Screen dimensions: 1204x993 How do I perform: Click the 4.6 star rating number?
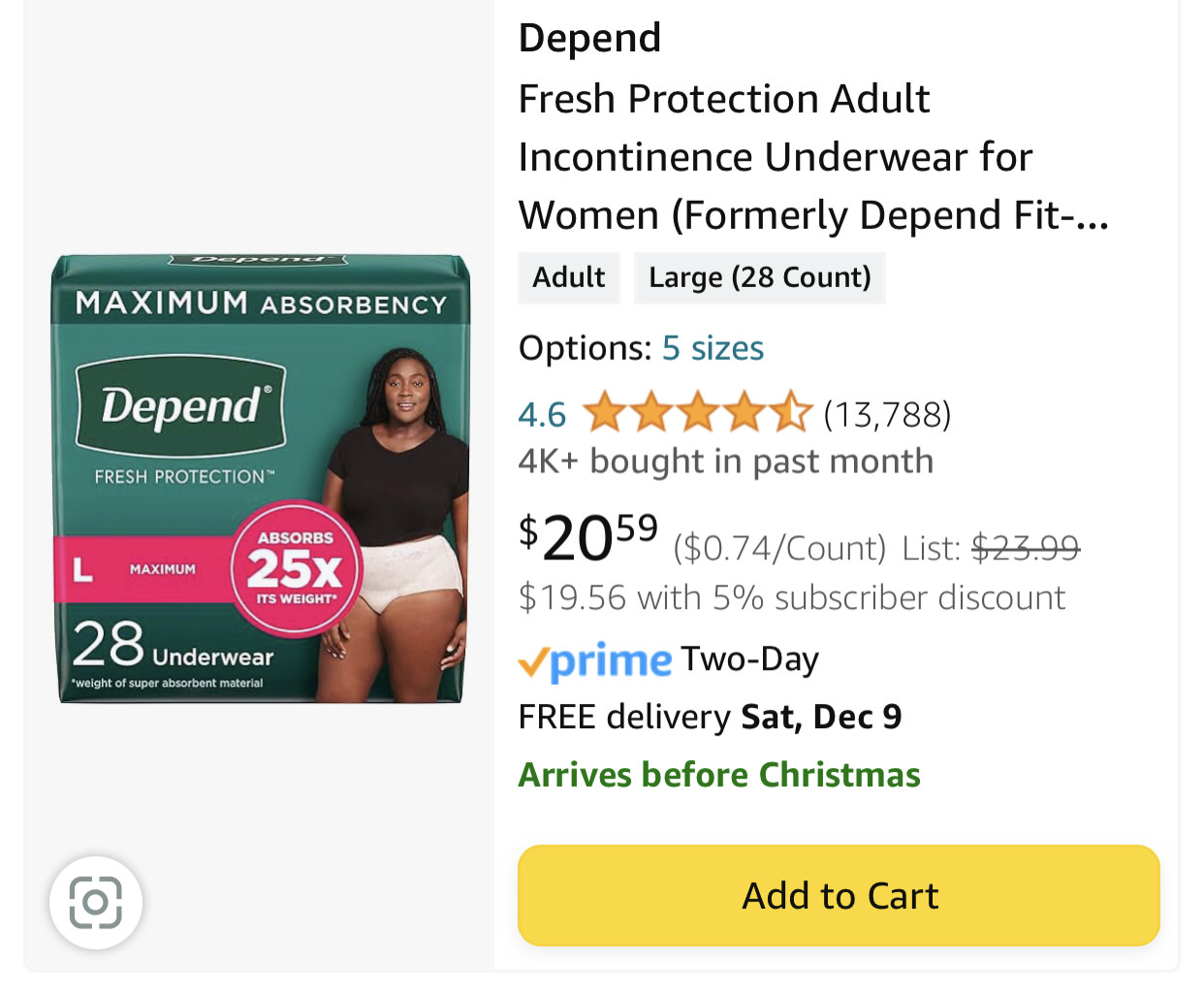point(542,415)
